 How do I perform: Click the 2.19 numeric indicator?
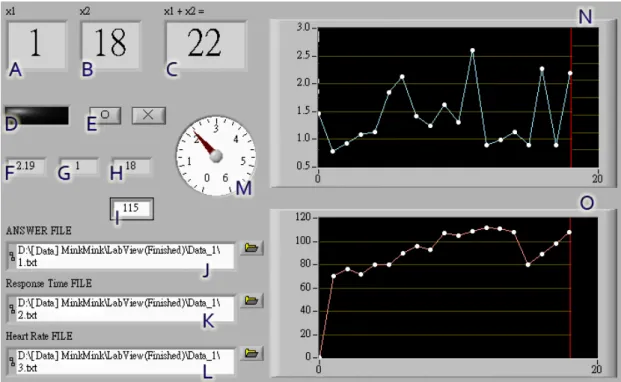click(x=26, y=166)
